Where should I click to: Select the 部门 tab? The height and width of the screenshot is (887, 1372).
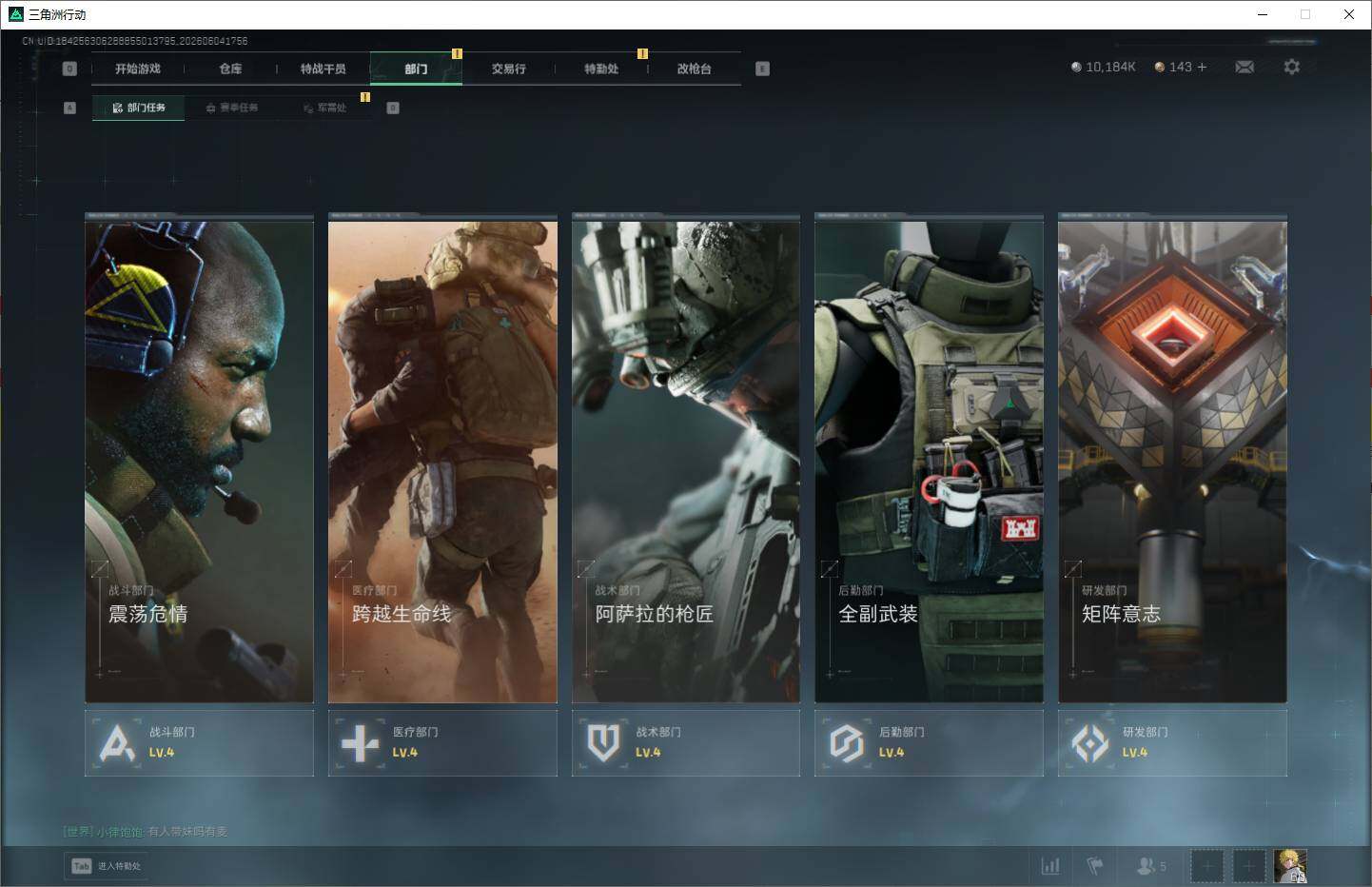click(416, 69)
